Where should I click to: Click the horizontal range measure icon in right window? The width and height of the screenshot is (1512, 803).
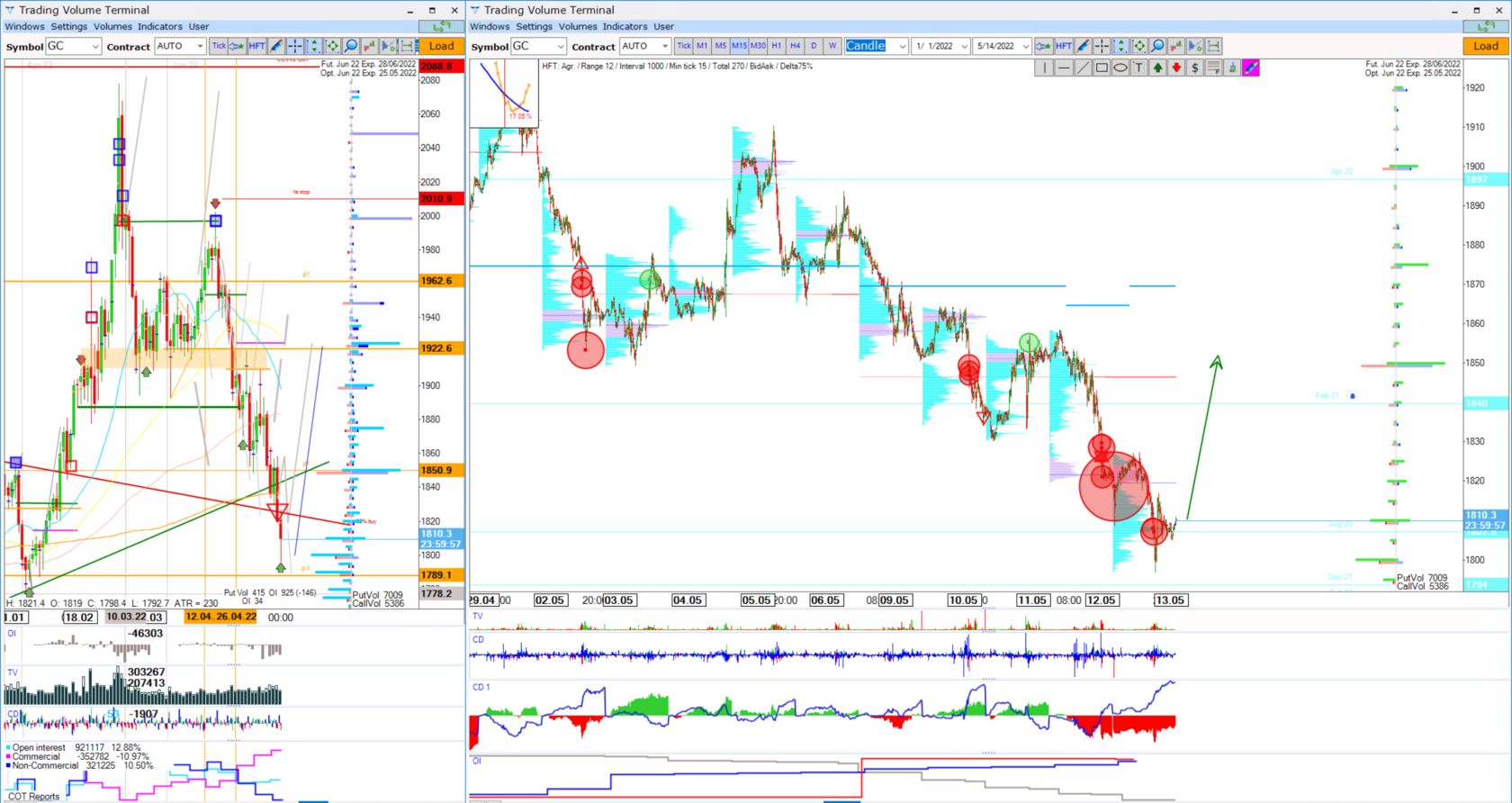pos(1214,46)
